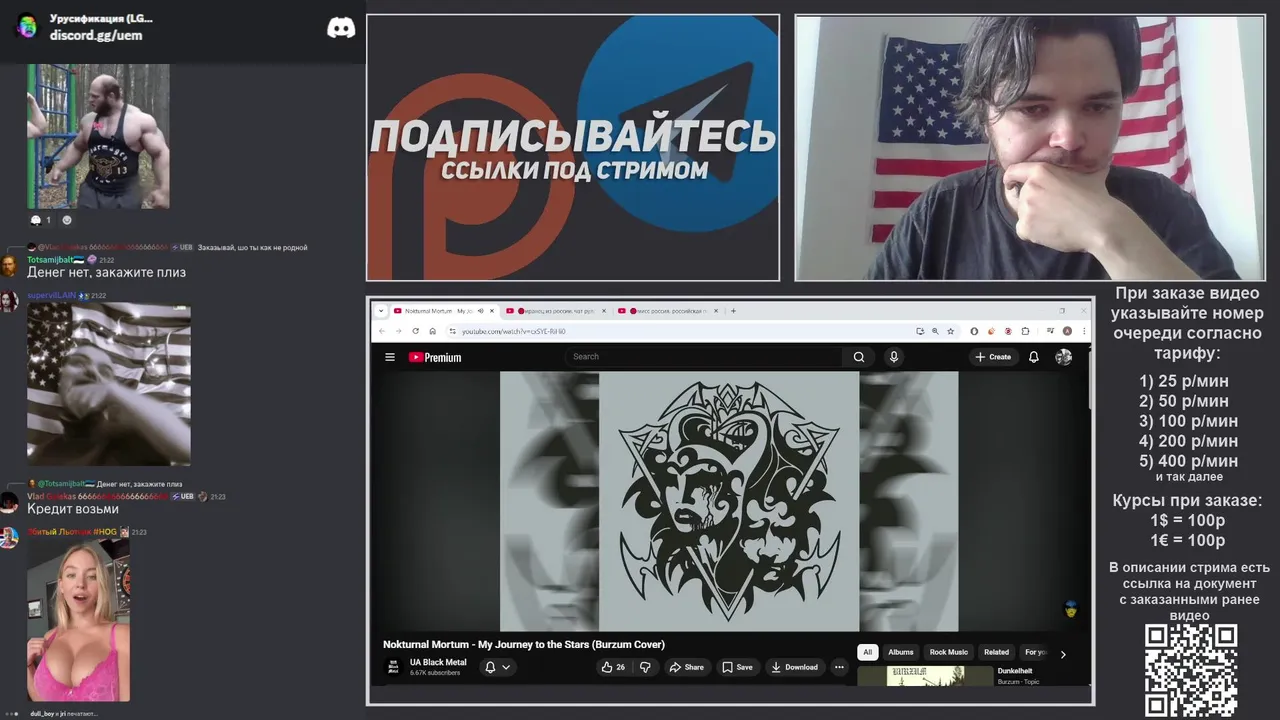Go forward with browser forward arrow

398,331
